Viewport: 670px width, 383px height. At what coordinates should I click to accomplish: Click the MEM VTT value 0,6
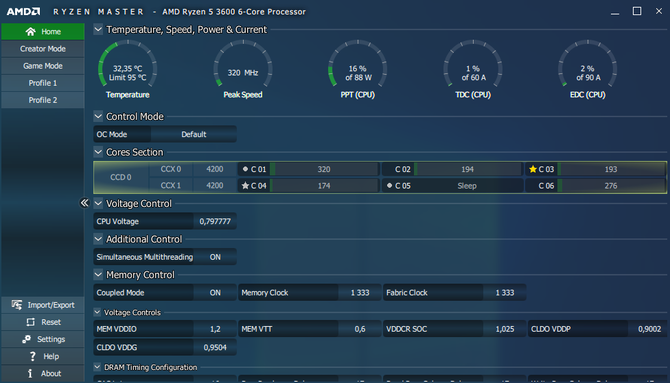tap(360, 329)
